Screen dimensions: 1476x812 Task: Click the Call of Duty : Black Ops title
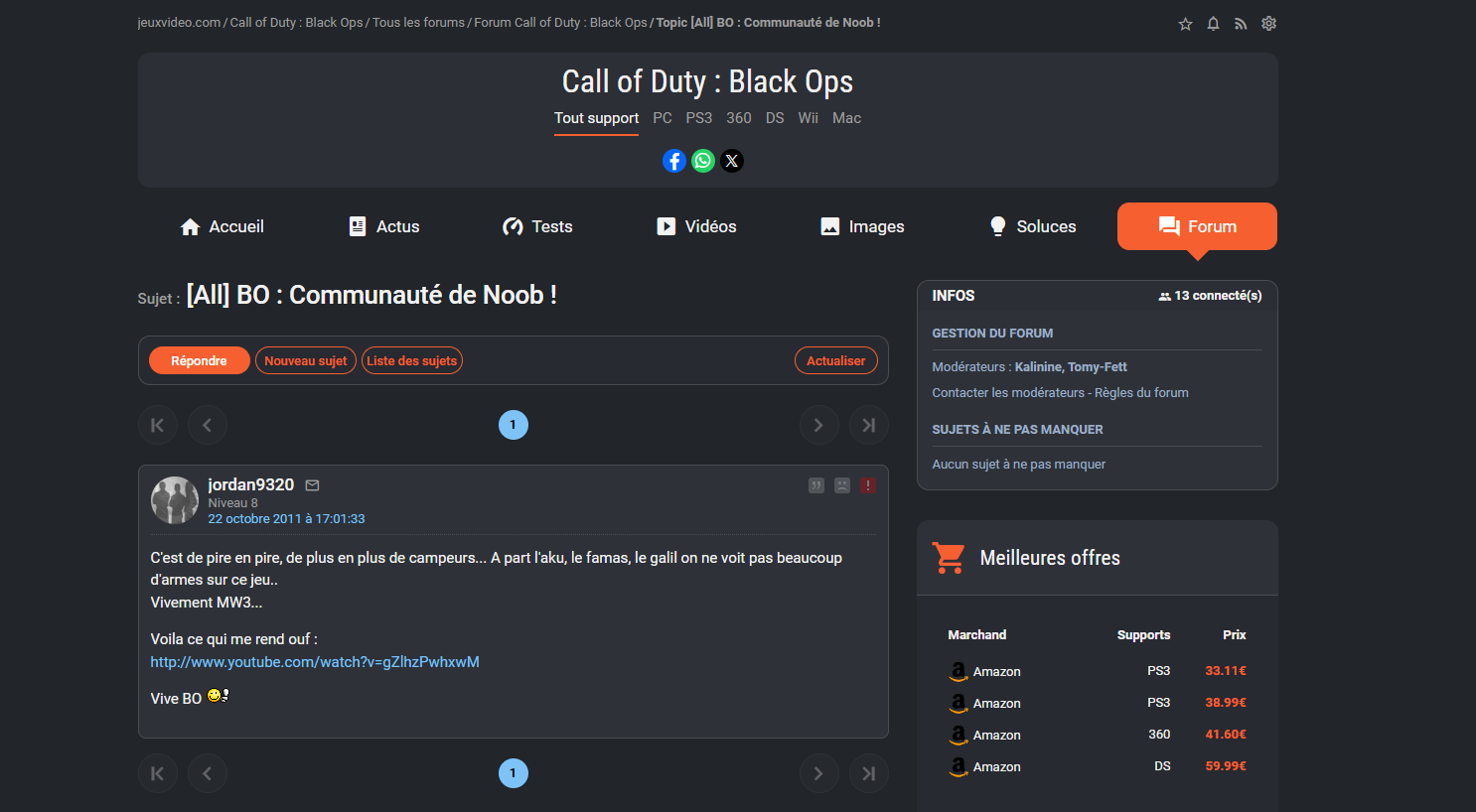pyautogui.click(x=707, y=81)
